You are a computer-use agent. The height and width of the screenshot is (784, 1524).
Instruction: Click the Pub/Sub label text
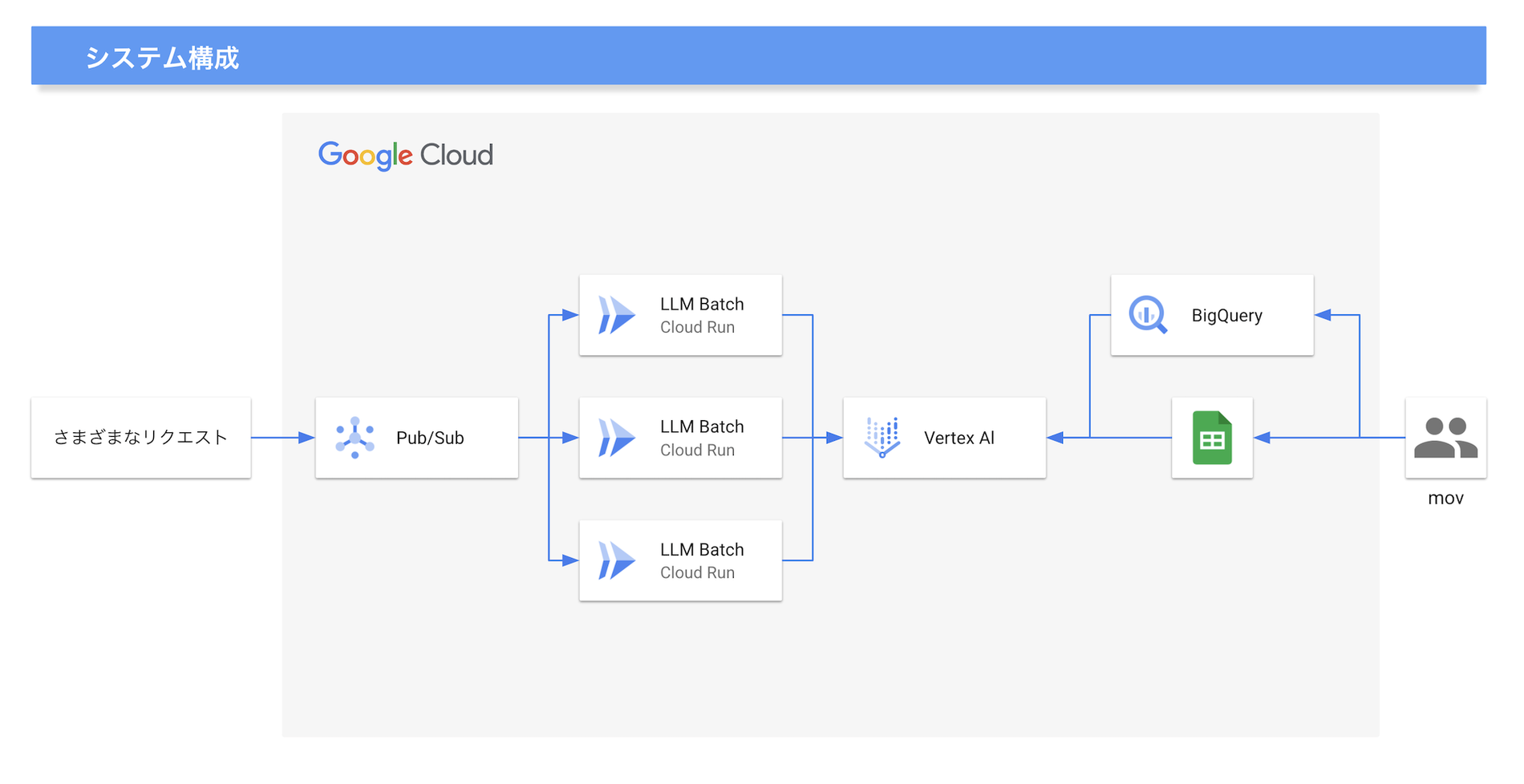pos(430,438)
